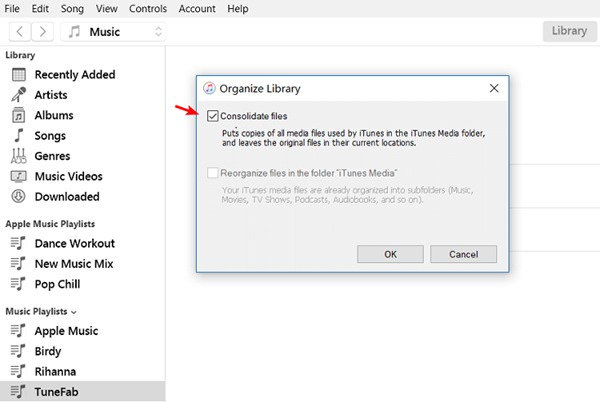Open the Account menu
This screenshot has width=600, height=402.
[x=197, y=9]
